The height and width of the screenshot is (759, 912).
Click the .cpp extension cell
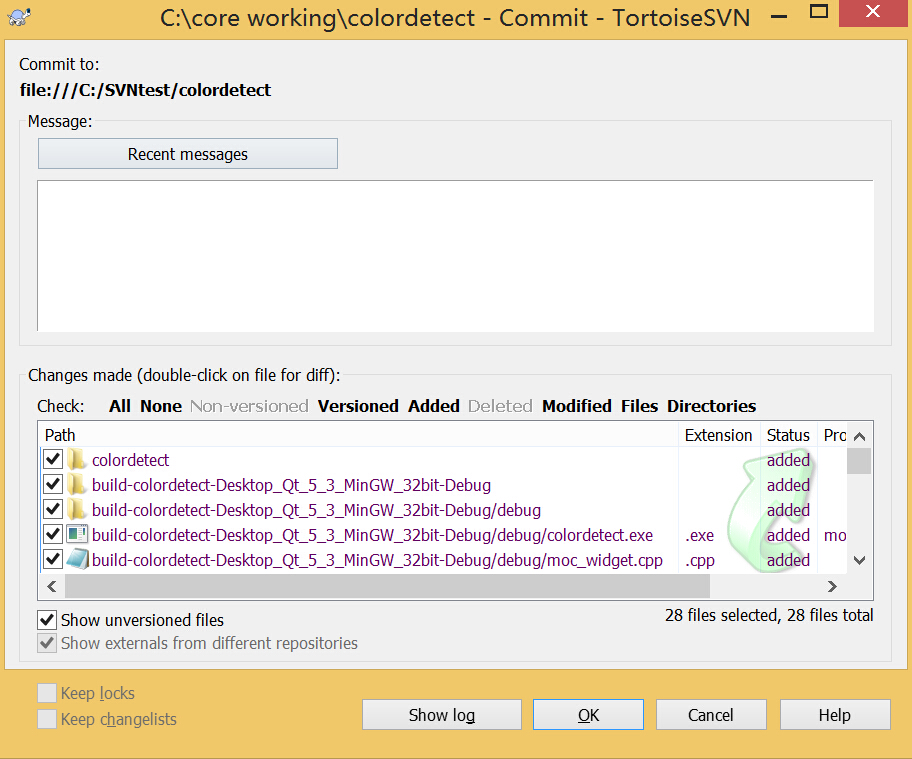click(x=700, y=560)
